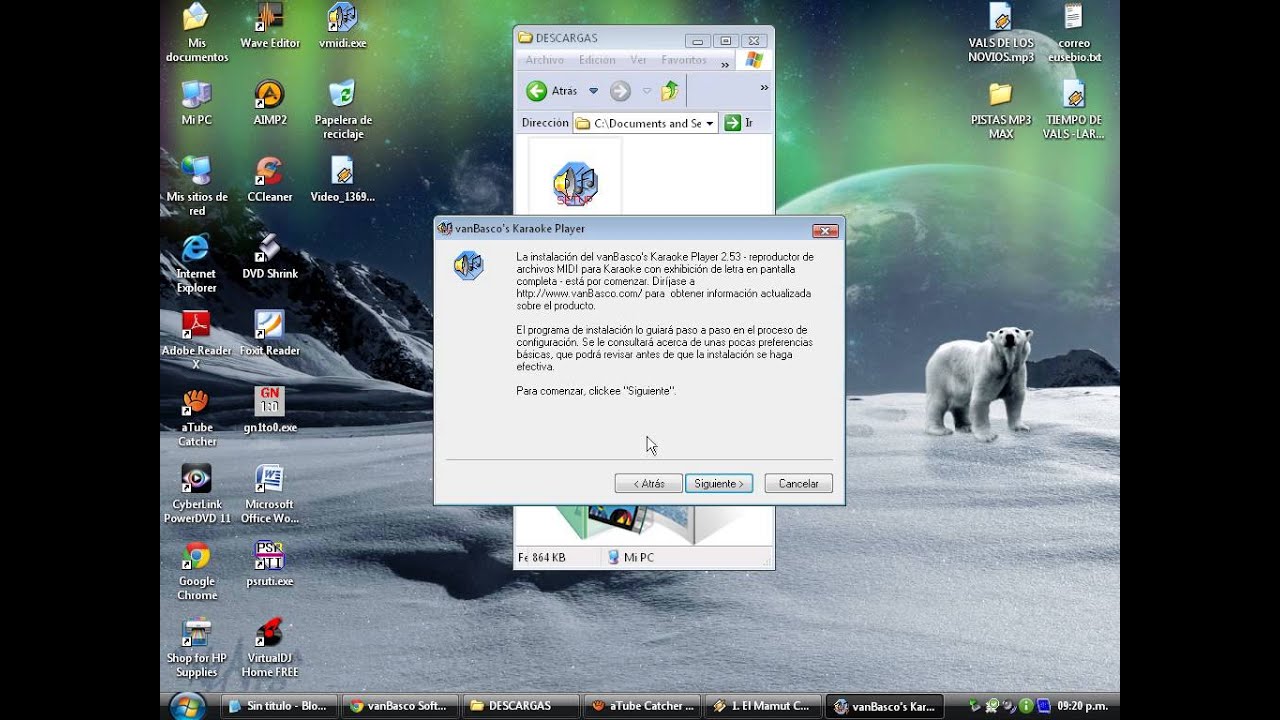
Task: Open TIEMPO DE VALS file icon
Action: click(x=1074, y=110)
